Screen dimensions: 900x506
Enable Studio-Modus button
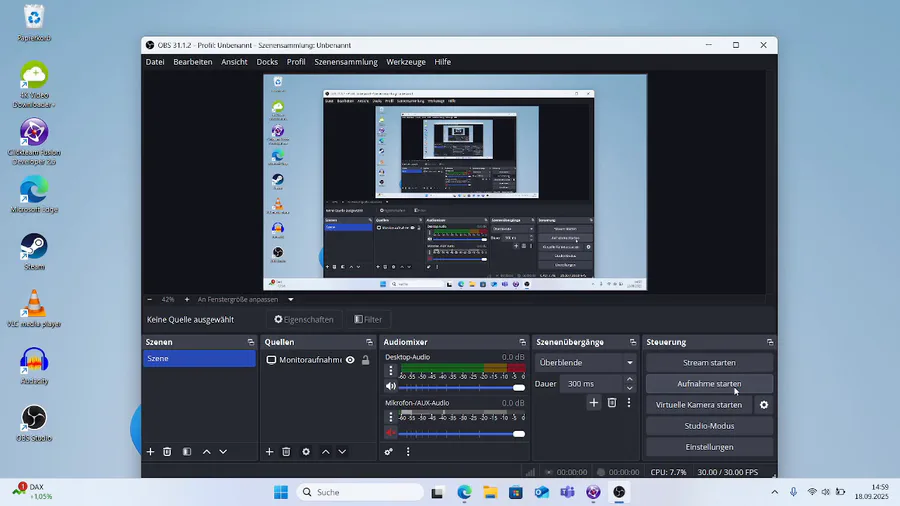[709, 426]
